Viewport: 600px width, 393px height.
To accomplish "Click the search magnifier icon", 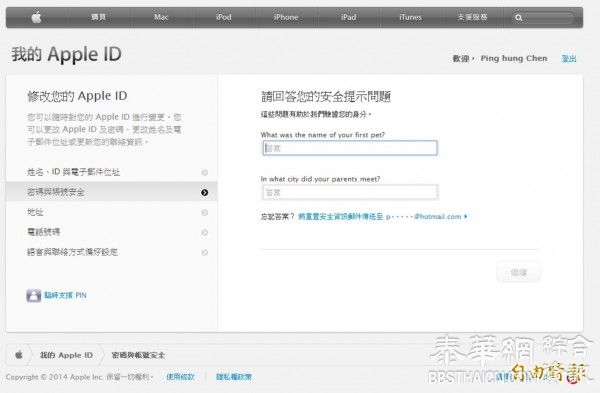I will (518, 18).
